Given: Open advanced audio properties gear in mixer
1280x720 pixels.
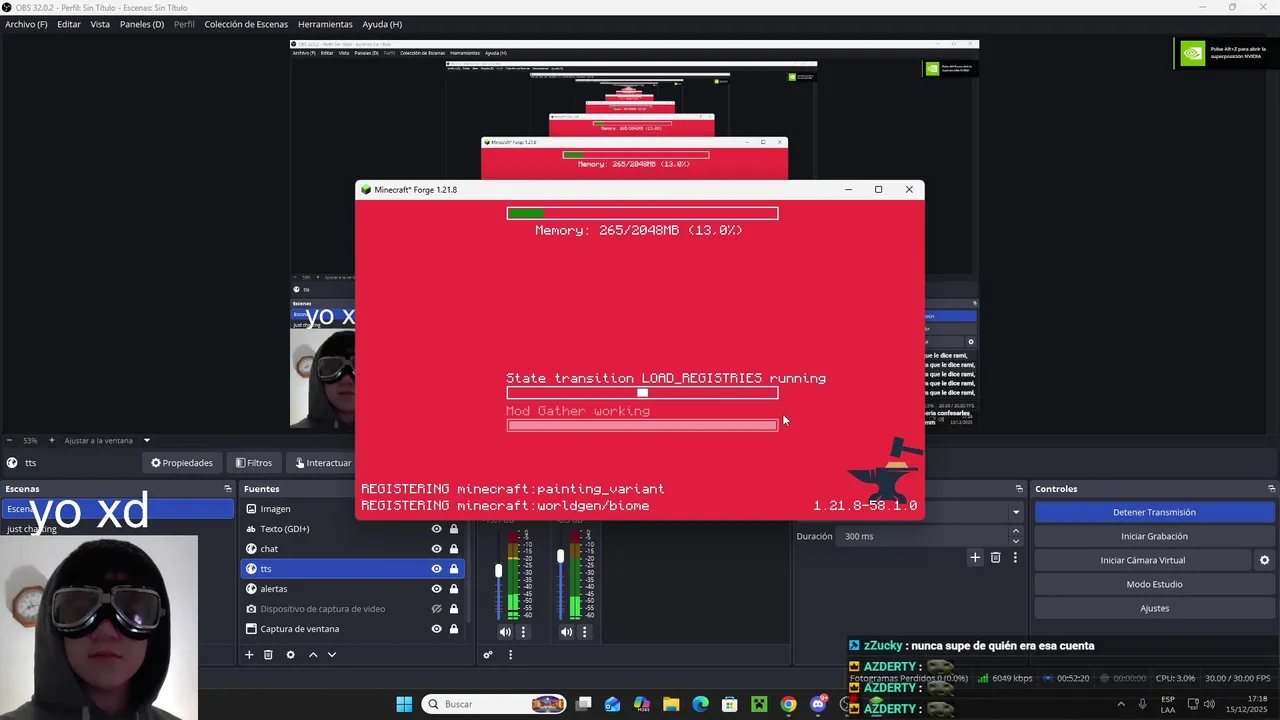Looking at the screenshot, I should [x=488, y=655].
